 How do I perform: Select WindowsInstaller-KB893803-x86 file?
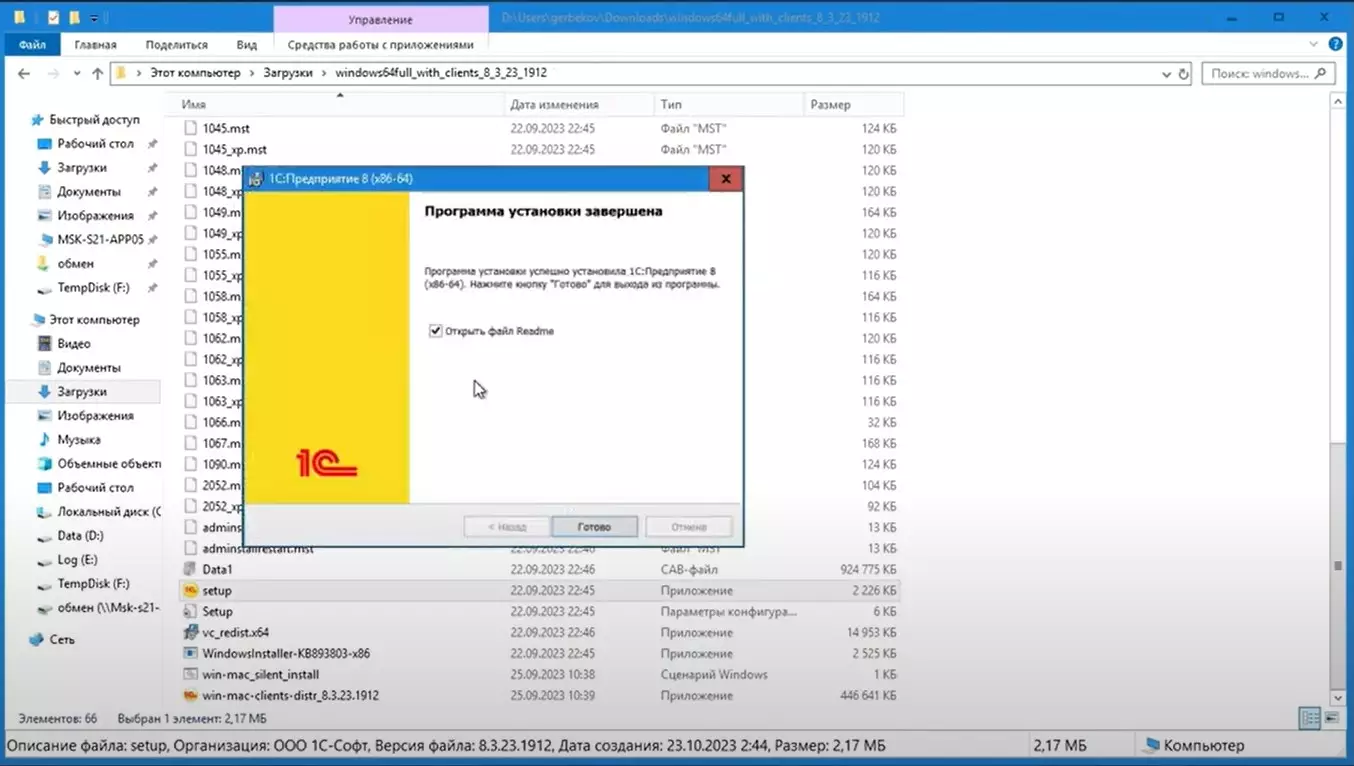point(286,653)
